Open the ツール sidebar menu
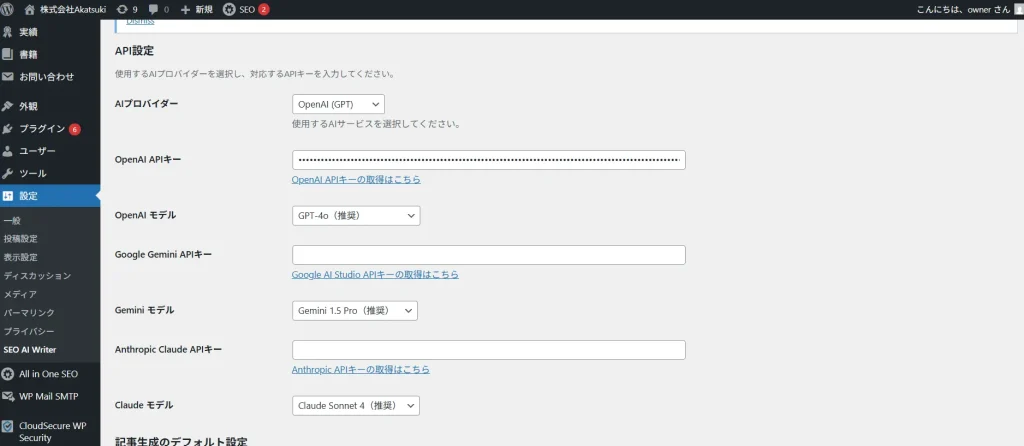Image resolution: width=1024 pixels, height=446 pixels. coord(32,173)
